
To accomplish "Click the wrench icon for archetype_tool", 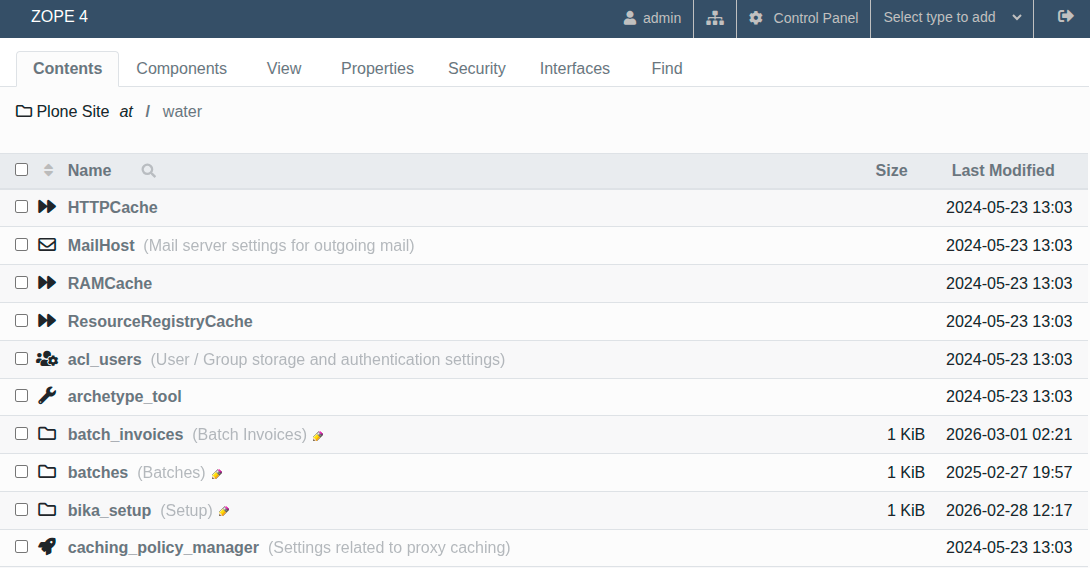I will click(47, 396).
